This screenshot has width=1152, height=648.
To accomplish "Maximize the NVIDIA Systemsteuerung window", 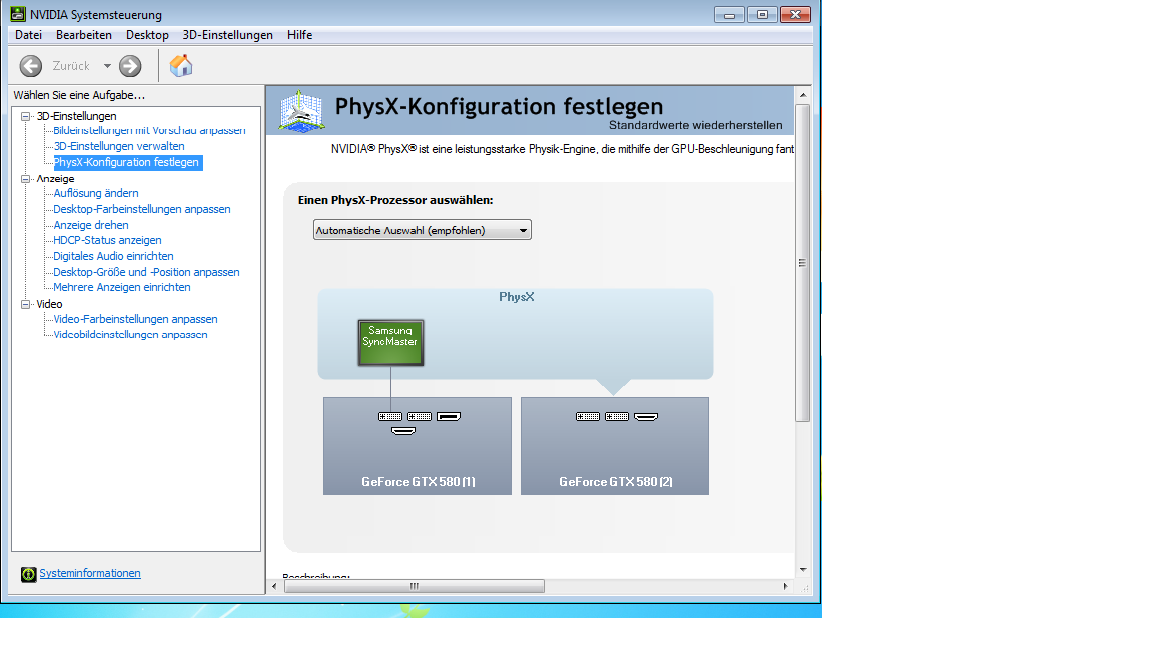I will (x=762, y=15).
